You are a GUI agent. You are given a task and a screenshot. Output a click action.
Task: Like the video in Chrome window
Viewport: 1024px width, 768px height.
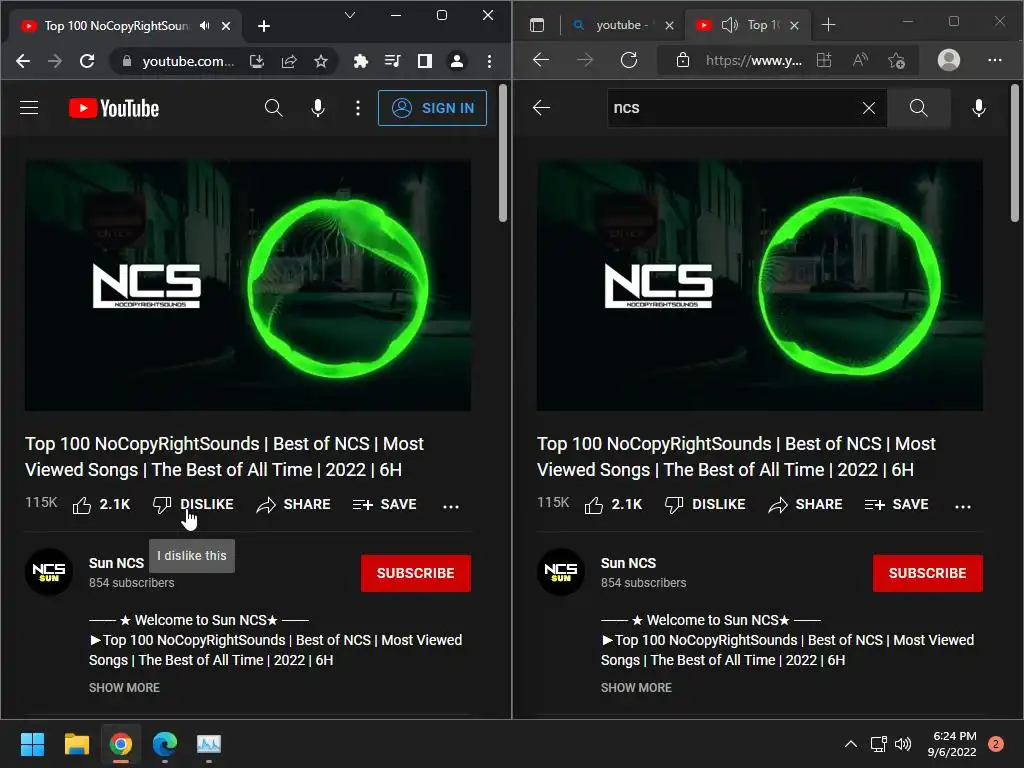(101, 504)
